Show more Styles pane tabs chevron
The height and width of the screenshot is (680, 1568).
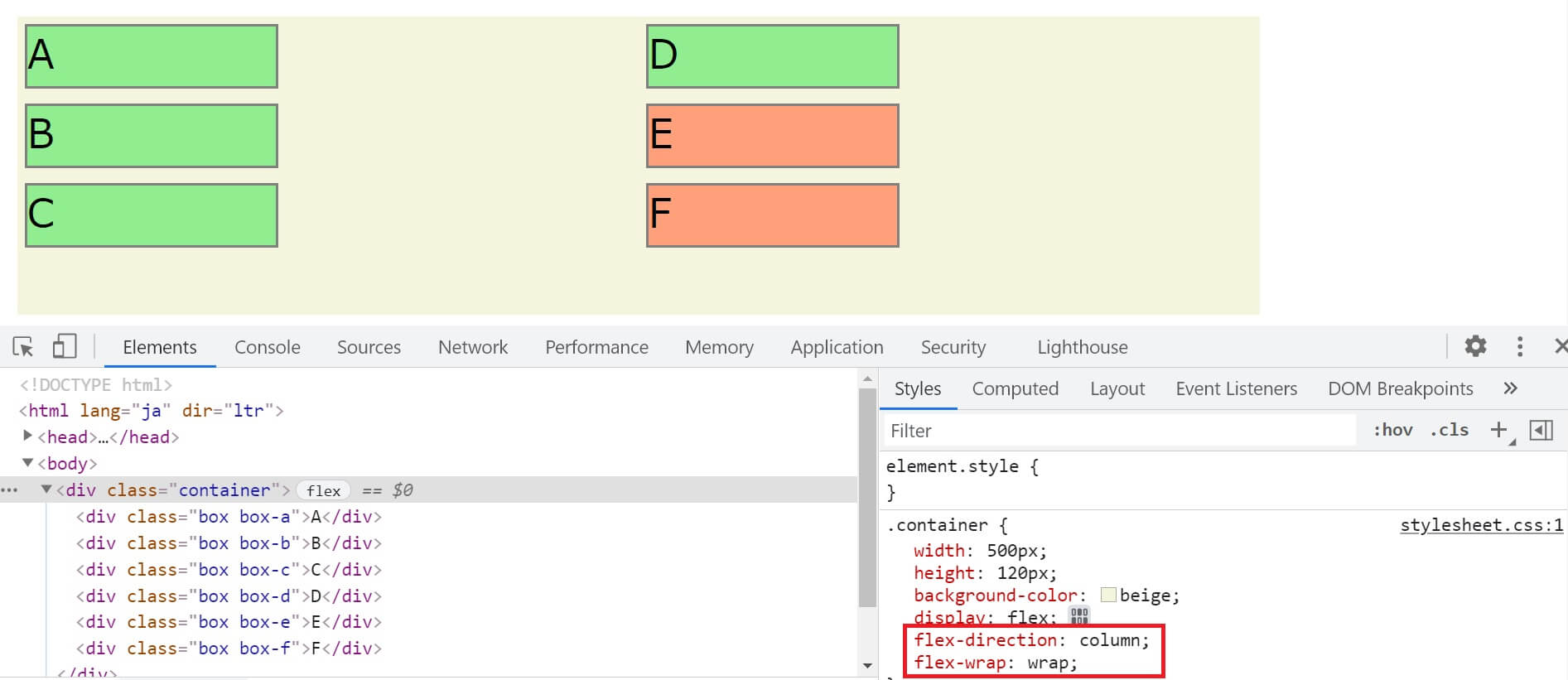pos(1510,388)
